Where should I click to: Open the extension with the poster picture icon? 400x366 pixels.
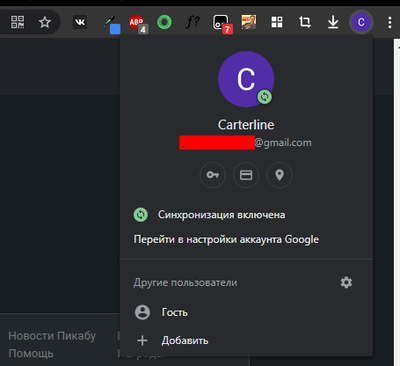click(x=249, y=22)
